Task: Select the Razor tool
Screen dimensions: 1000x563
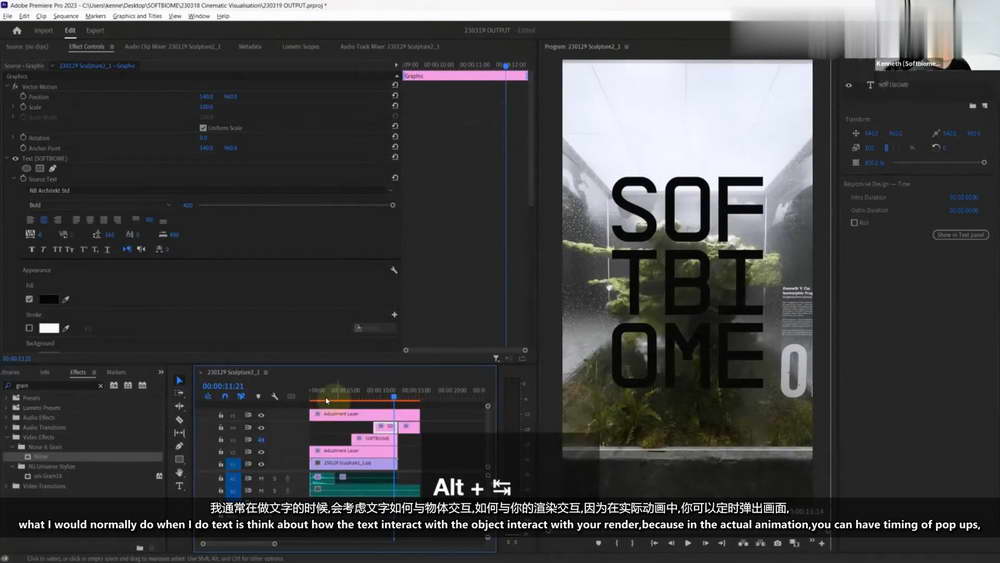Action: (x=179, y=420)
